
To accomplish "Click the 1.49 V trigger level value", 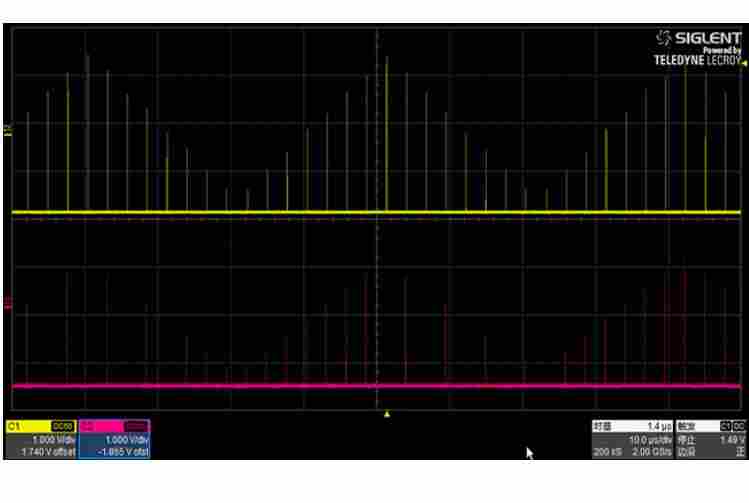I will tap(731, 439).
